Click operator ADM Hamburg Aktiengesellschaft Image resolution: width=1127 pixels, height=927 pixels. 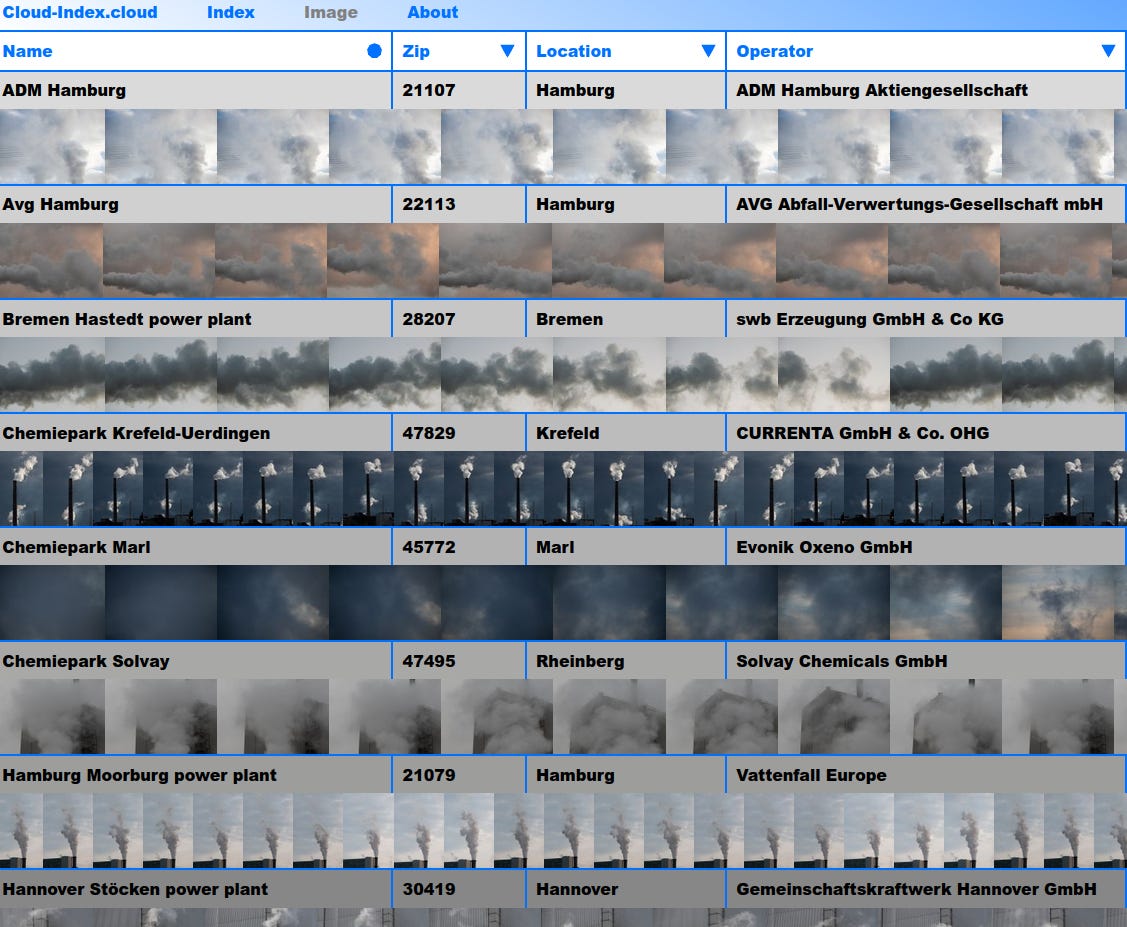[x=882, y=90]
